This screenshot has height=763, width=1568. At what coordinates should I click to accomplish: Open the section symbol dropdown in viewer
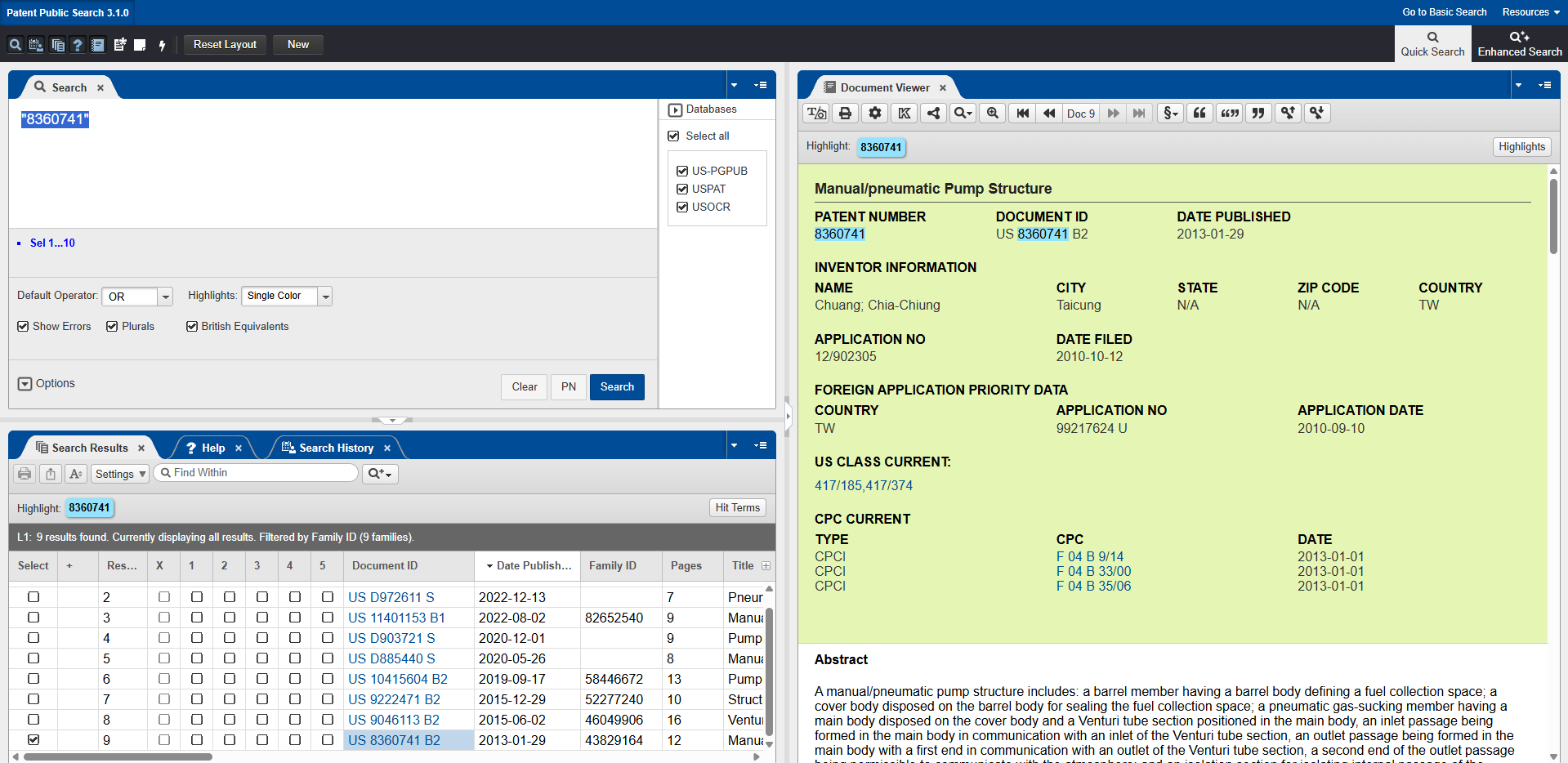tap(1171, 114)
